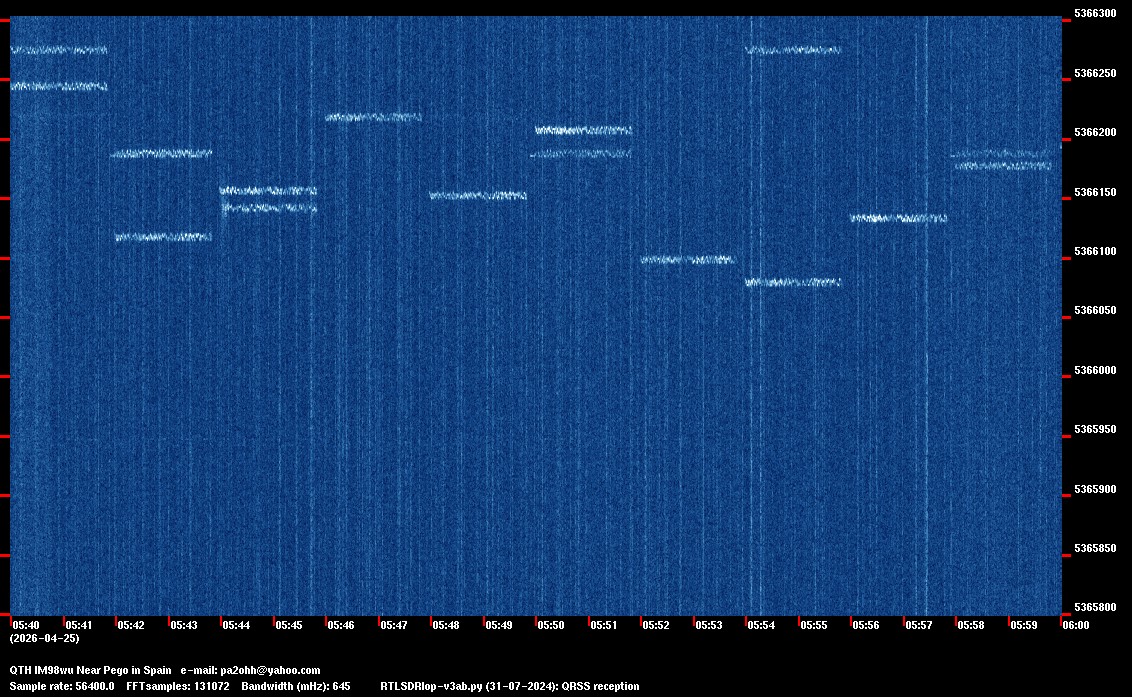Viewport: 1132px width, 697px height.
Task: Pick the 06:00 time label
Action: coord(1075,625)
